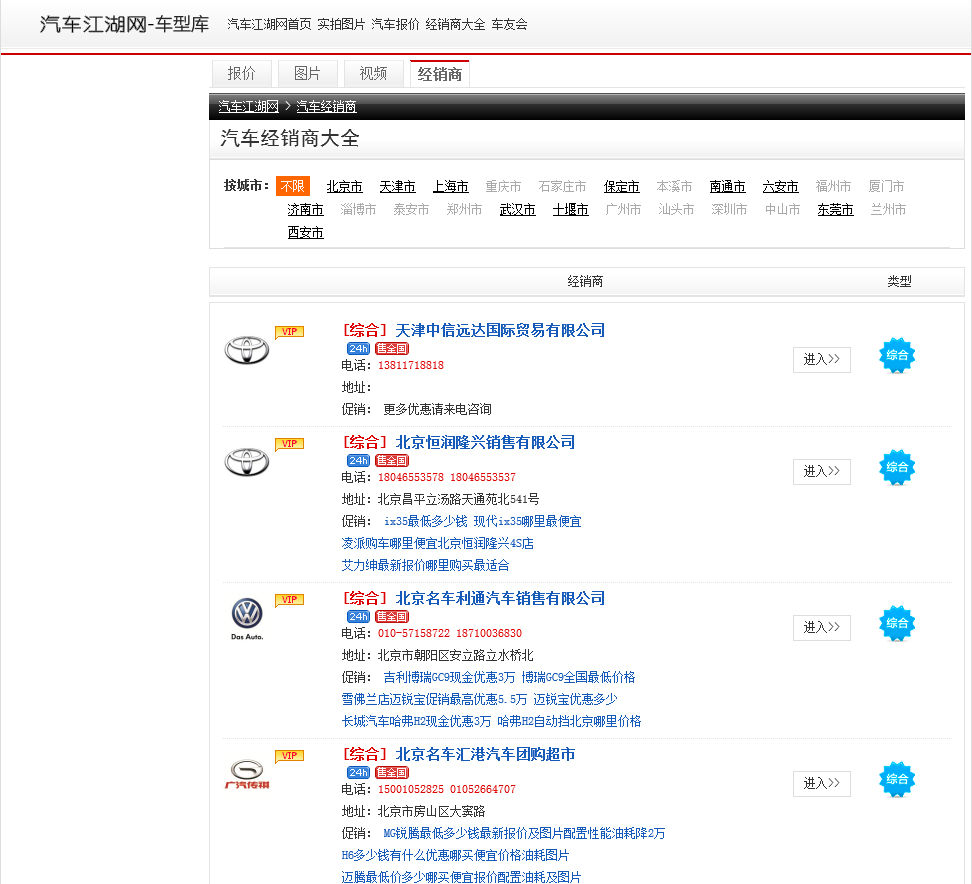Image resolution: width=972 pixels, height=884 pixels.
Task: Open promo H6多少钱有什么优惠哪买便宜
Action: click(455, 855)
